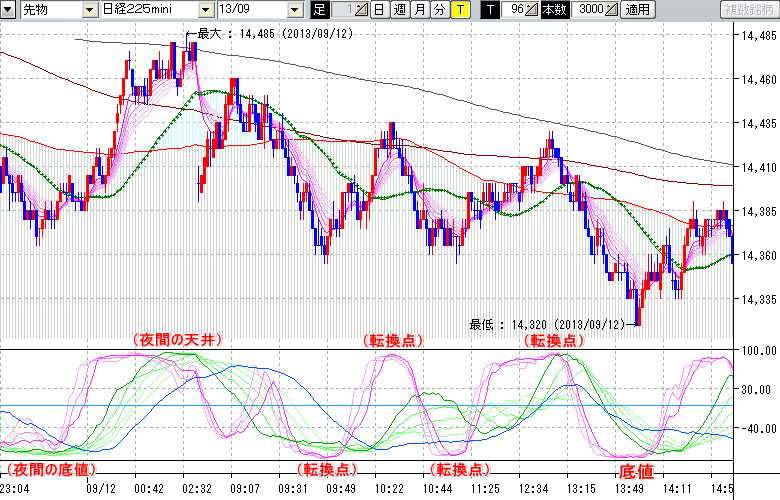Image resolution: width=780 pixels, height=500 pixels.
Task: Open the leftmost toolbar dropdown arrow
Action: click(8, 10)
